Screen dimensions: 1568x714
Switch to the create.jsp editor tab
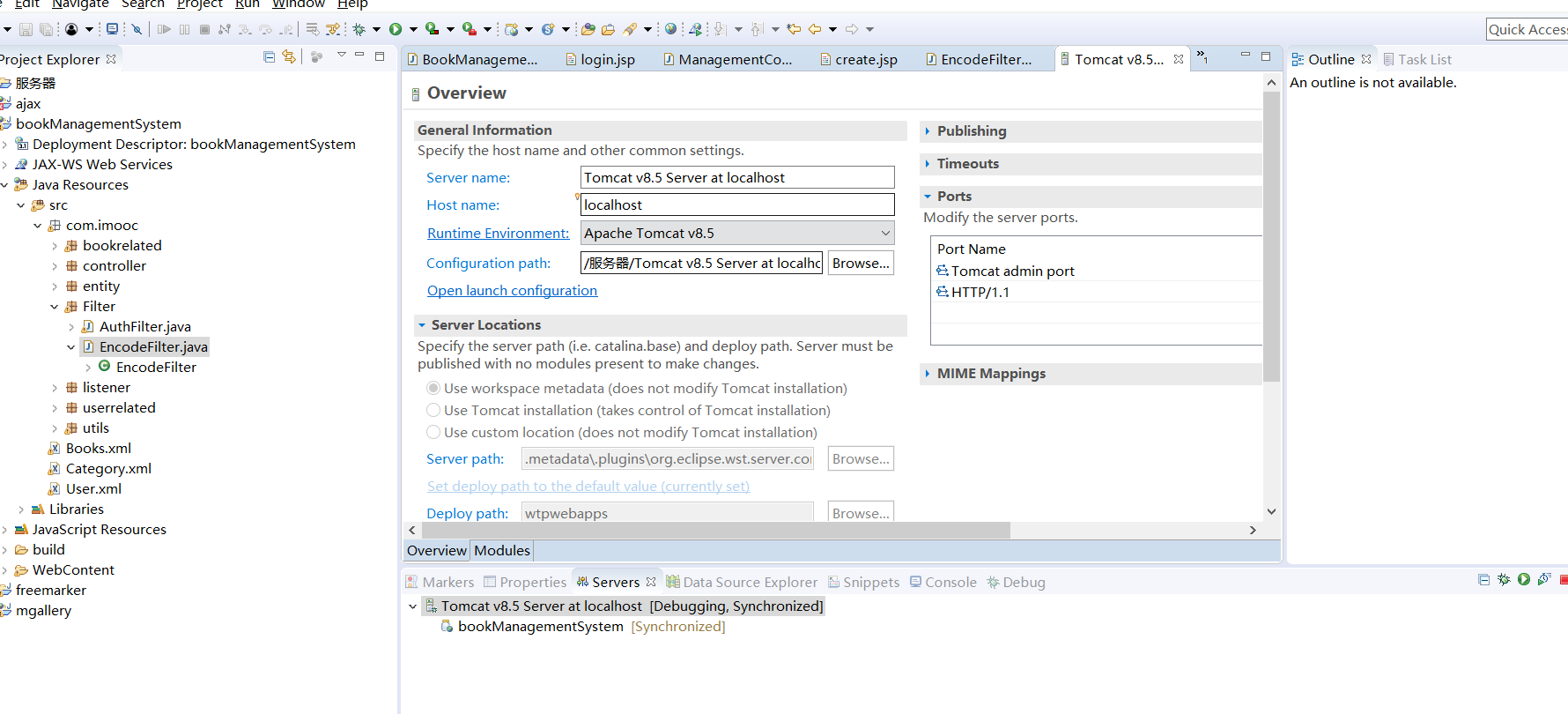tap(859, 59)
